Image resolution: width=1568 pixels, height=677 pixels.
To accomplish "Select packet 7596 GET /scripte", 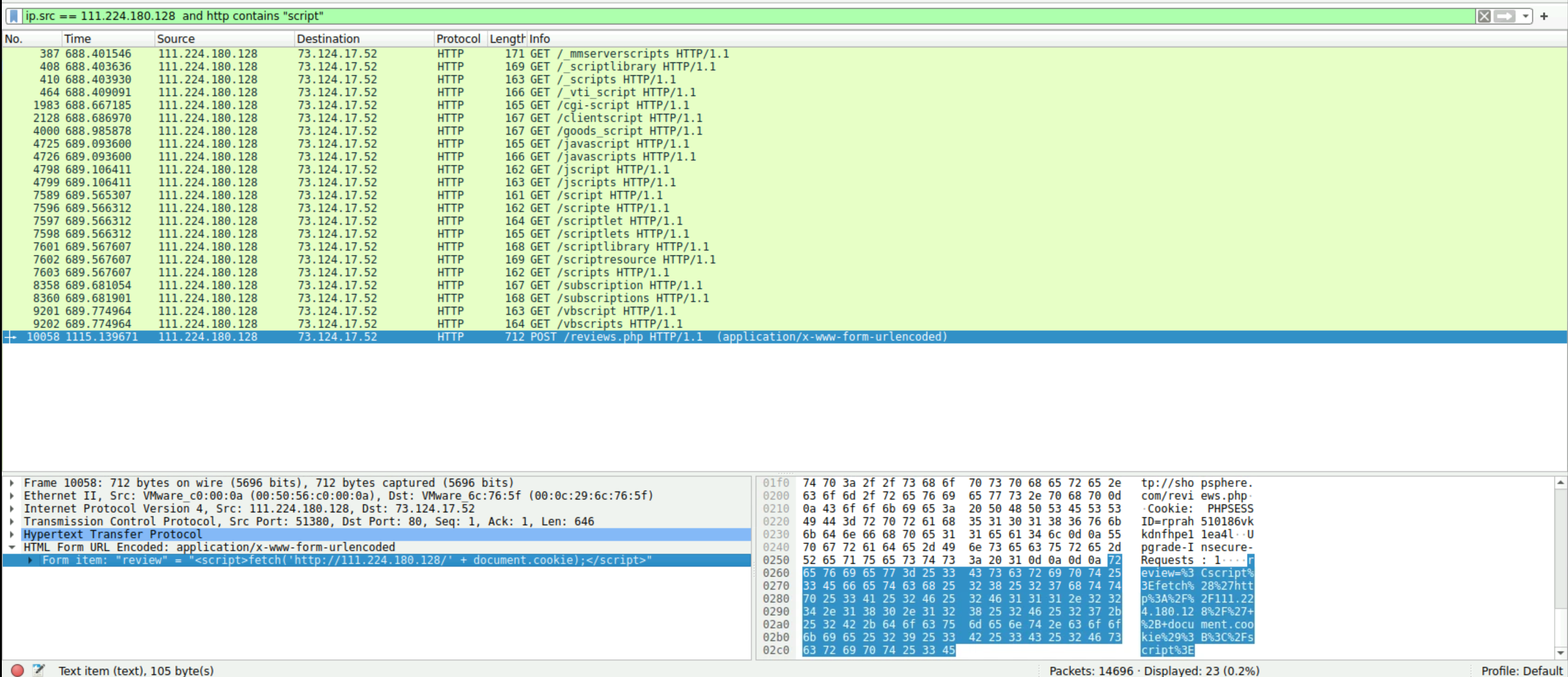I will click(x=784, y=208).
